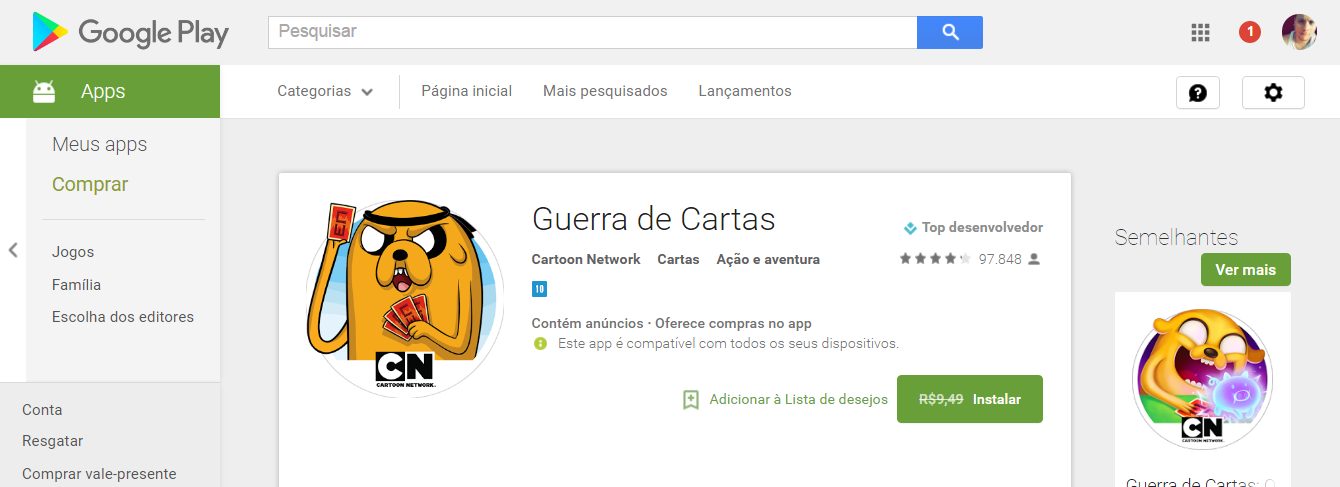Viewport: 1340px width, 487px height.
Task: Click the green Instalar button
Action: pos(970,399)
